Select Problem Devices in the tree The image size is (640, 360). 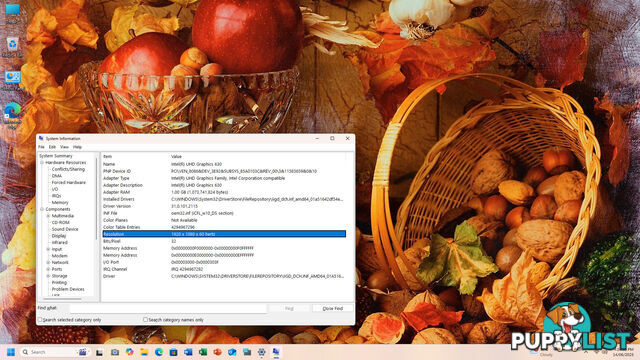(x=68, y=289)
